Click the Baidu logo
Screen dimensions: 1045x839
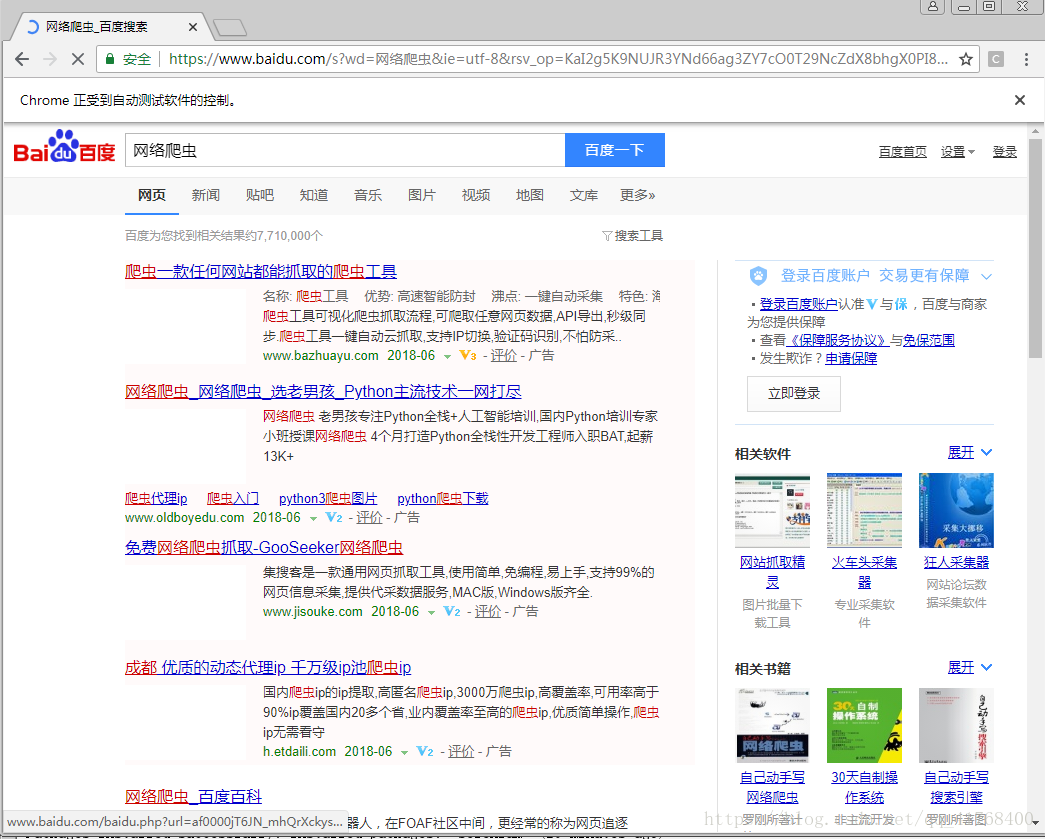pyautogui.click(x=65, y=147)
